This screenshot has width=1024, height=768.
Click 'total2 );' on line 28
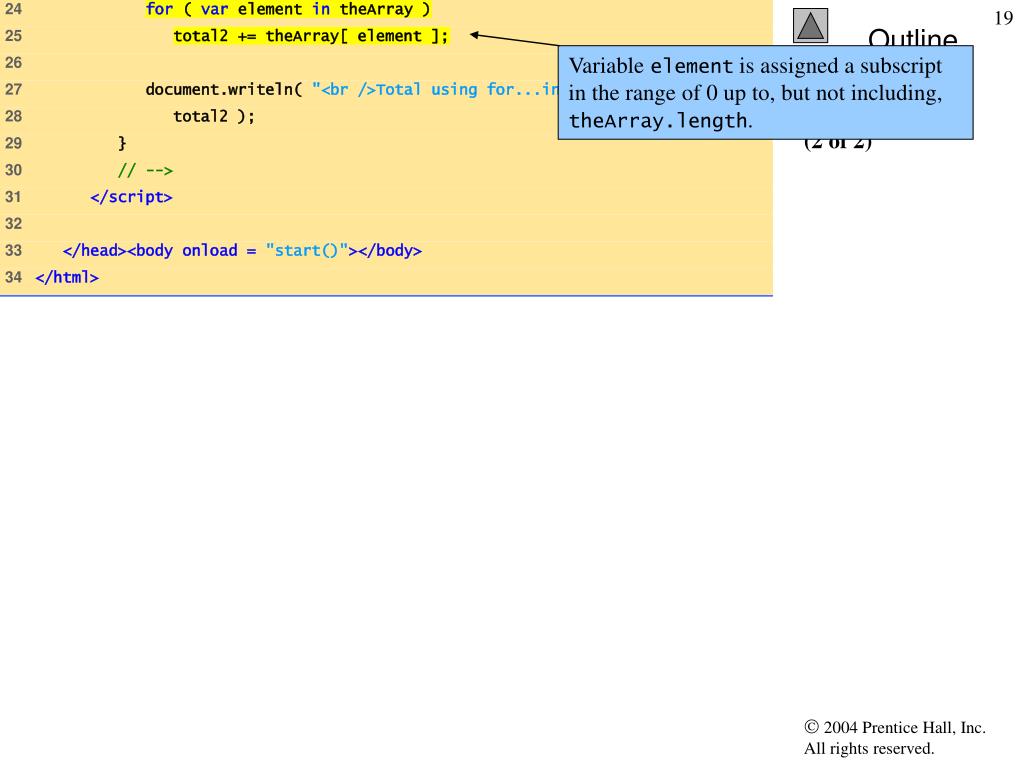(x=214, y=116)
